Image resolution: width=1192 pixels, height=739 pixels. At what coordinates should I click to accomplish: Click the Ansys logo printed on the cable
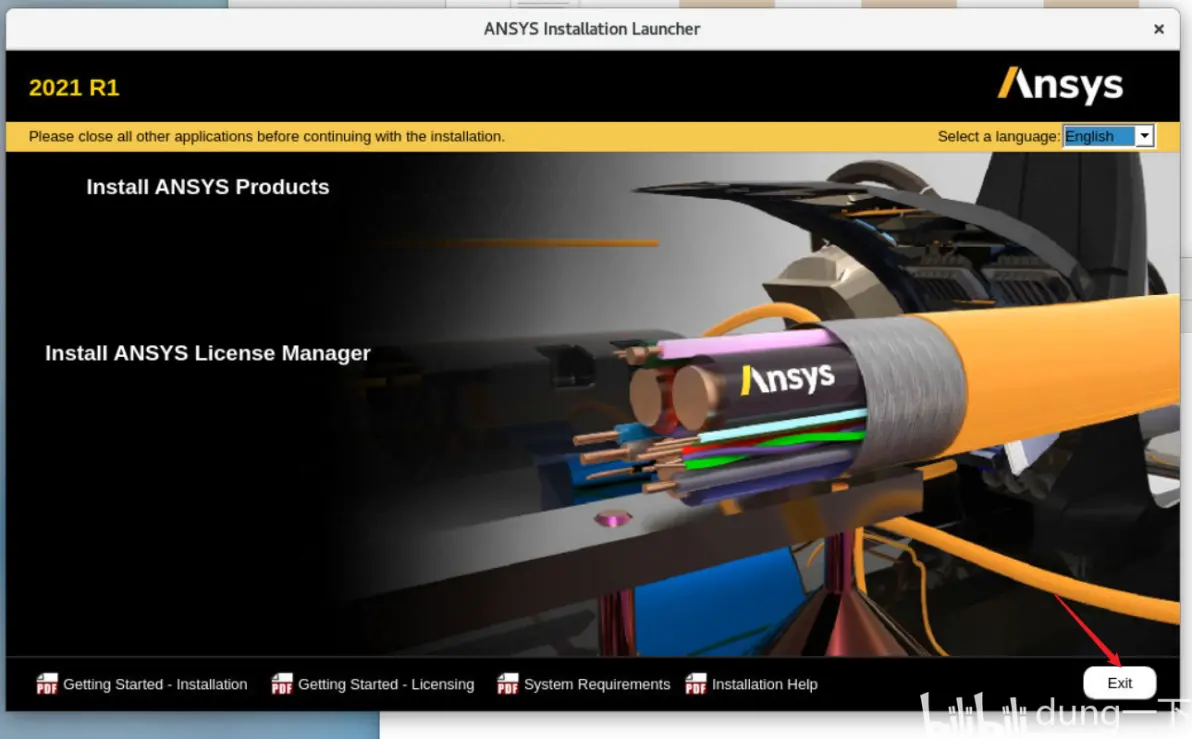tap(787, 379)
